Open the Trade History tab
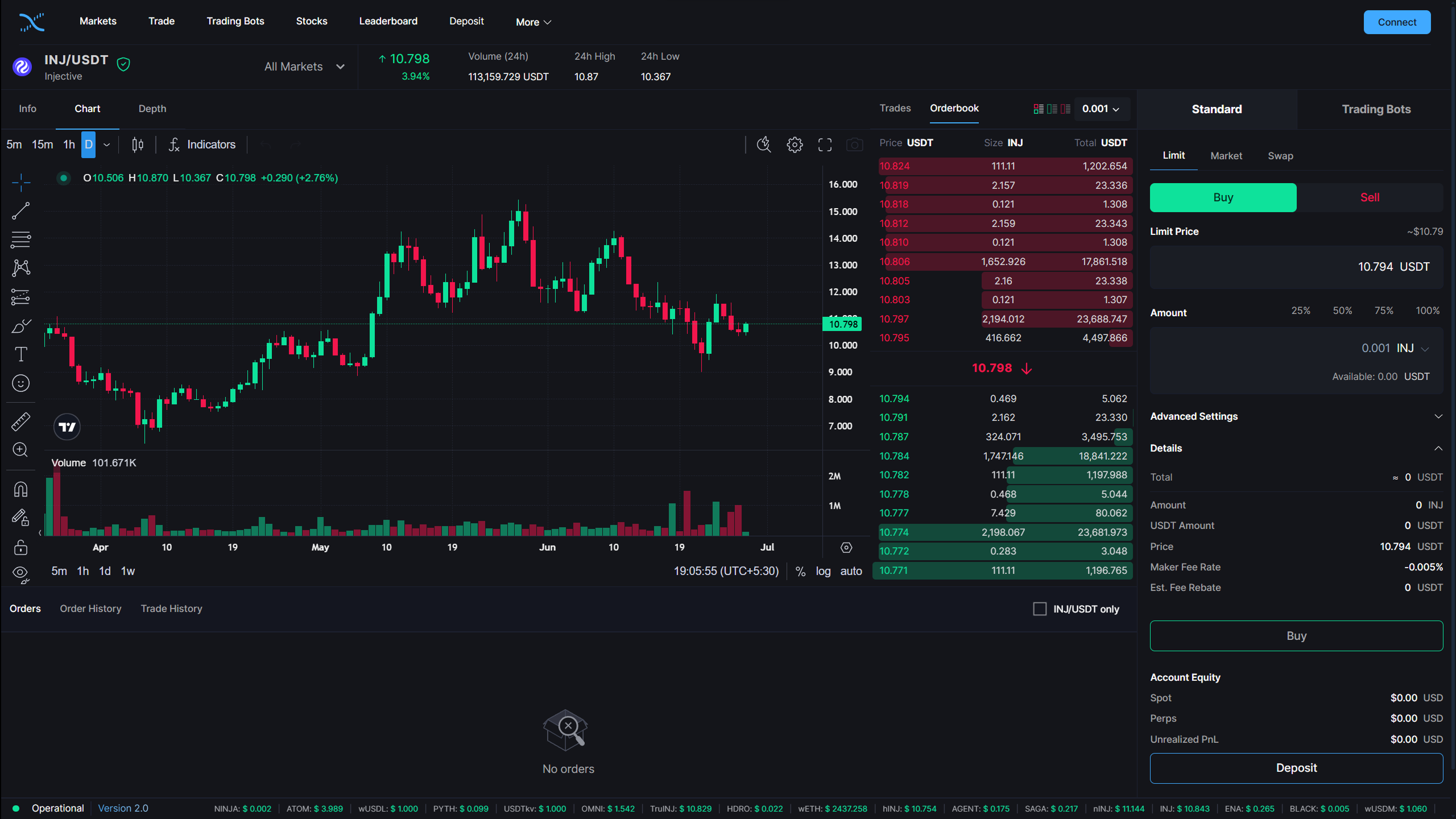 pyautogui.click(x=171, y=609)
